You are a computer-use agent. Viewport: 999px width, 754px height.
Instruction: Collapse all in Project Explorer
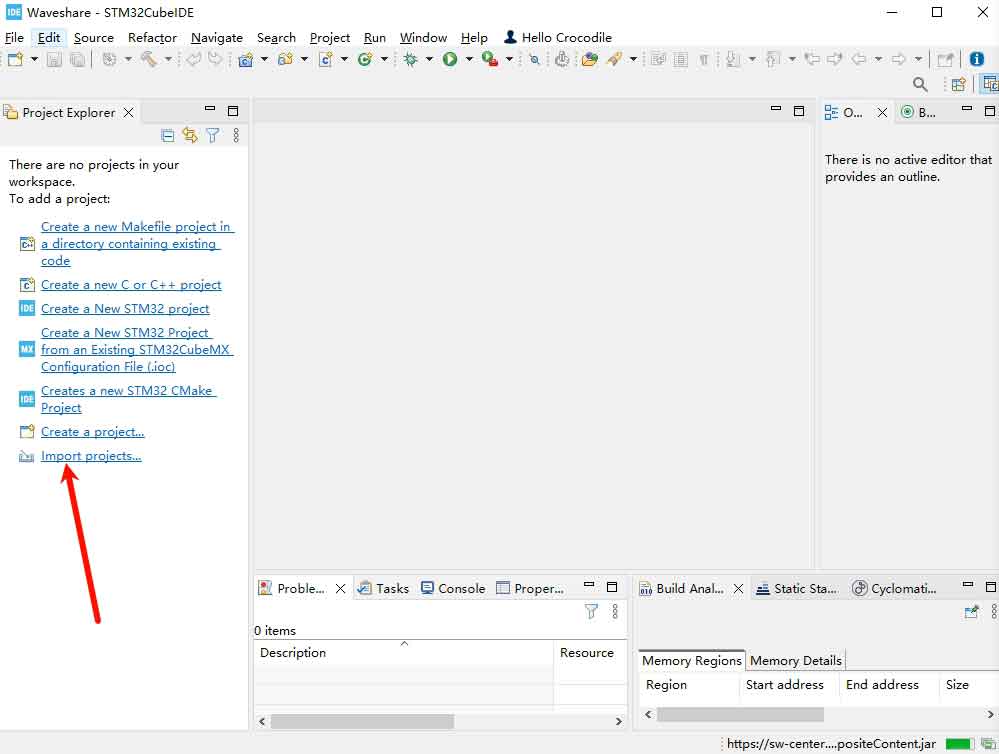click(x=168, y=135)
